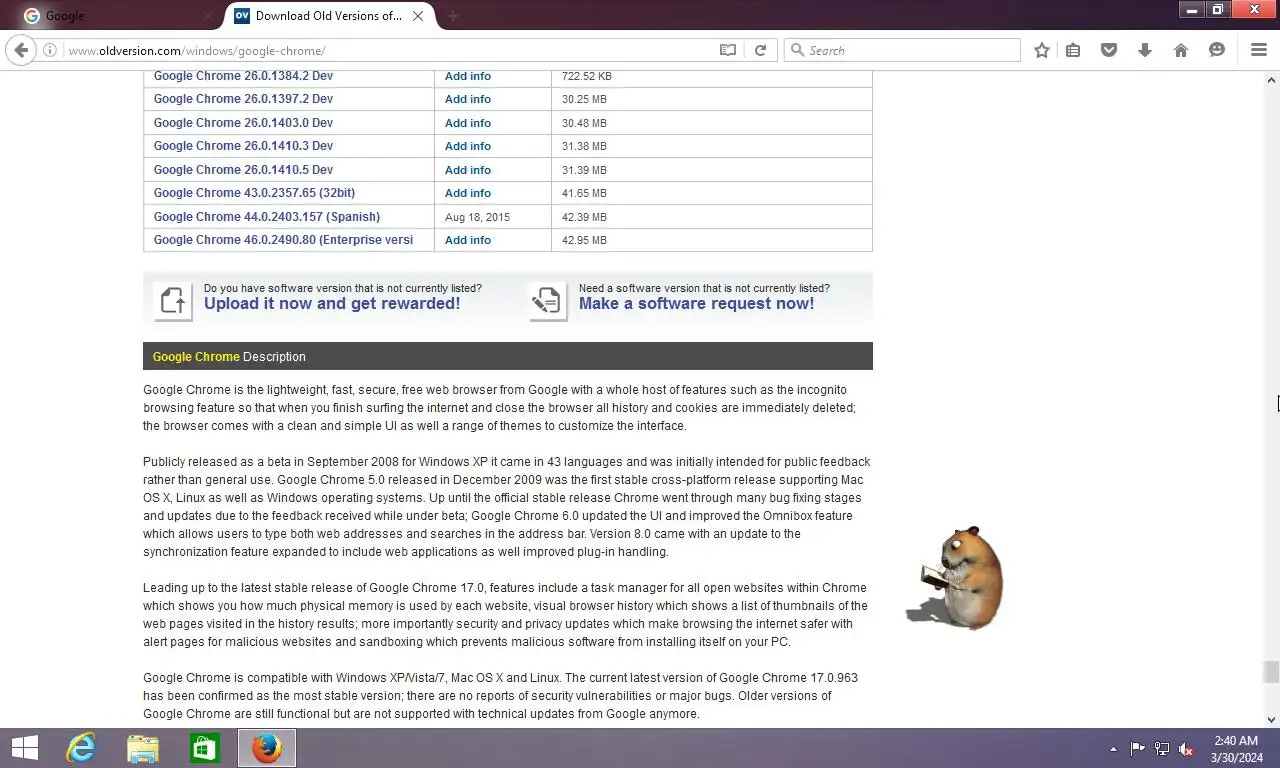Click Add info for Chrome 46.0.2490.80
Screen dimensions: 1280x768
coord(468,240)
